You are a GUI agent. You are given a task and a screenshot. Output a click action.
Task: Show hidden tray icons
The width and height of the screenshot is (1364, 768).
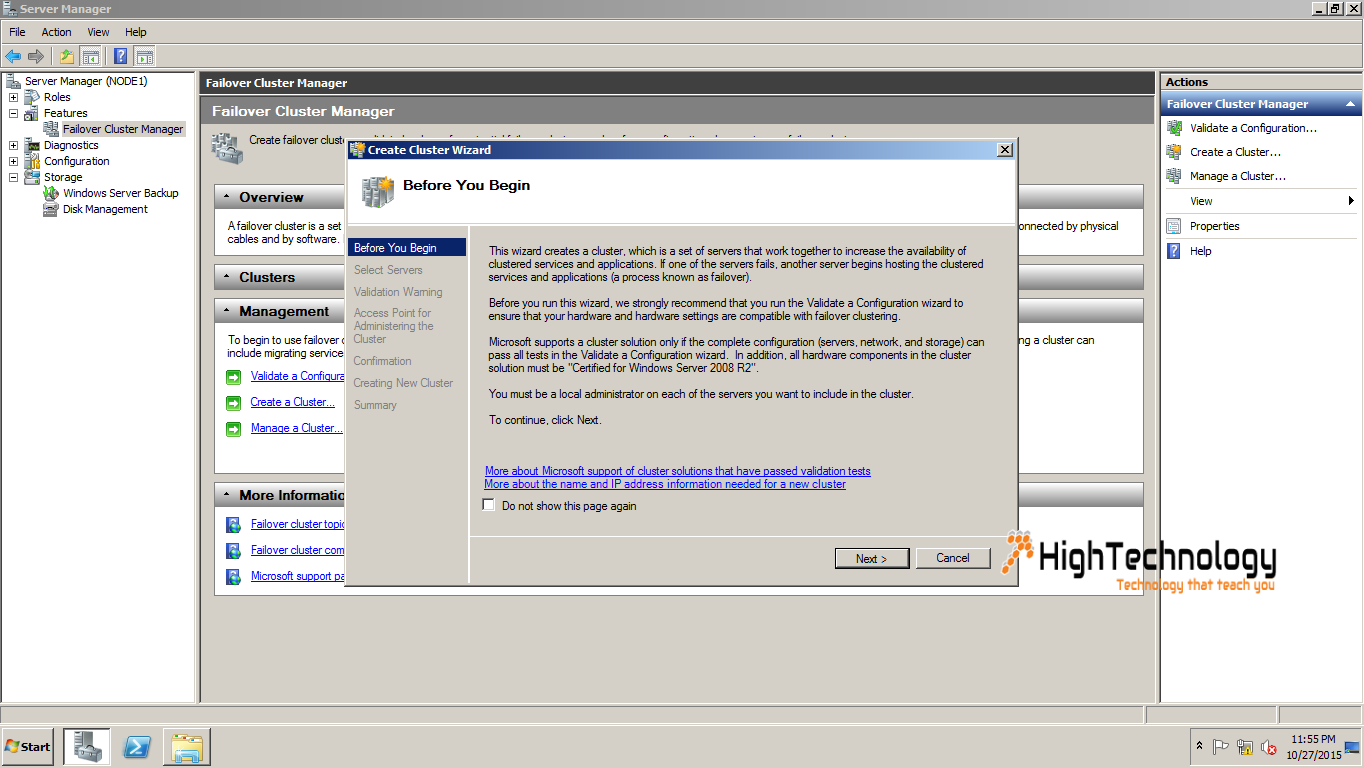point(1199,747)
